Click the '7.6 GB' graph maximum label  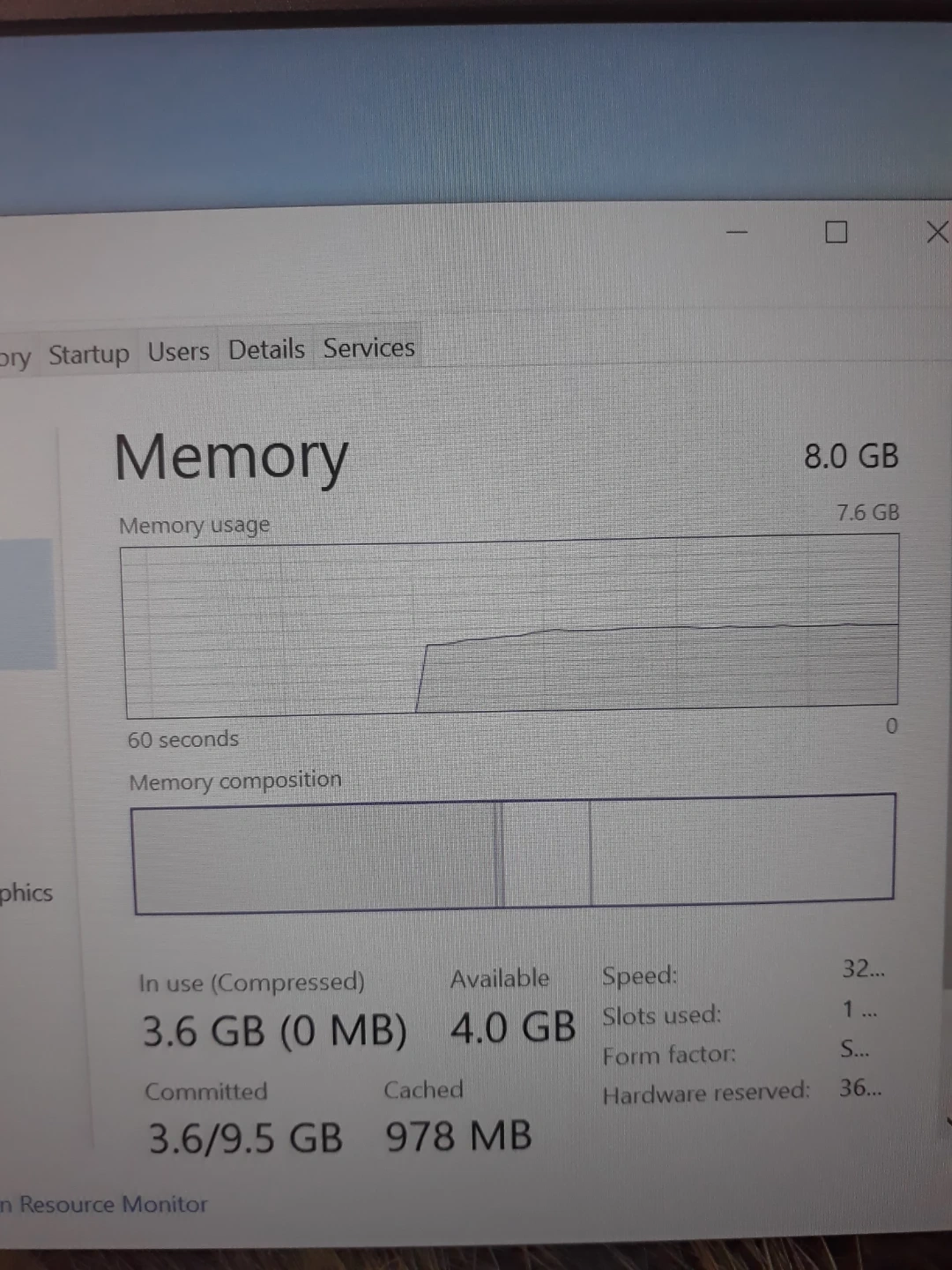coord(867,512)
